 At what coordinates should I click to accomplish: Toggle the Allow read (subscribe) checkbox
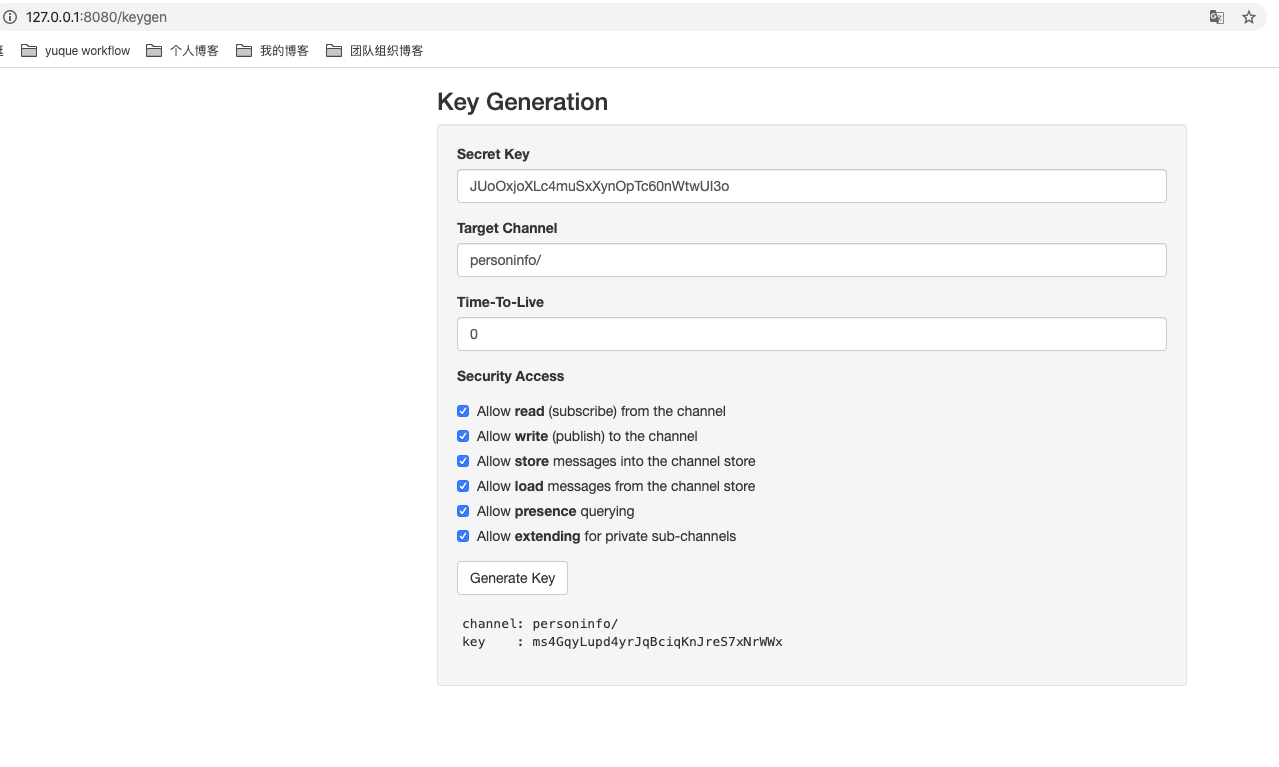[463, 411]
